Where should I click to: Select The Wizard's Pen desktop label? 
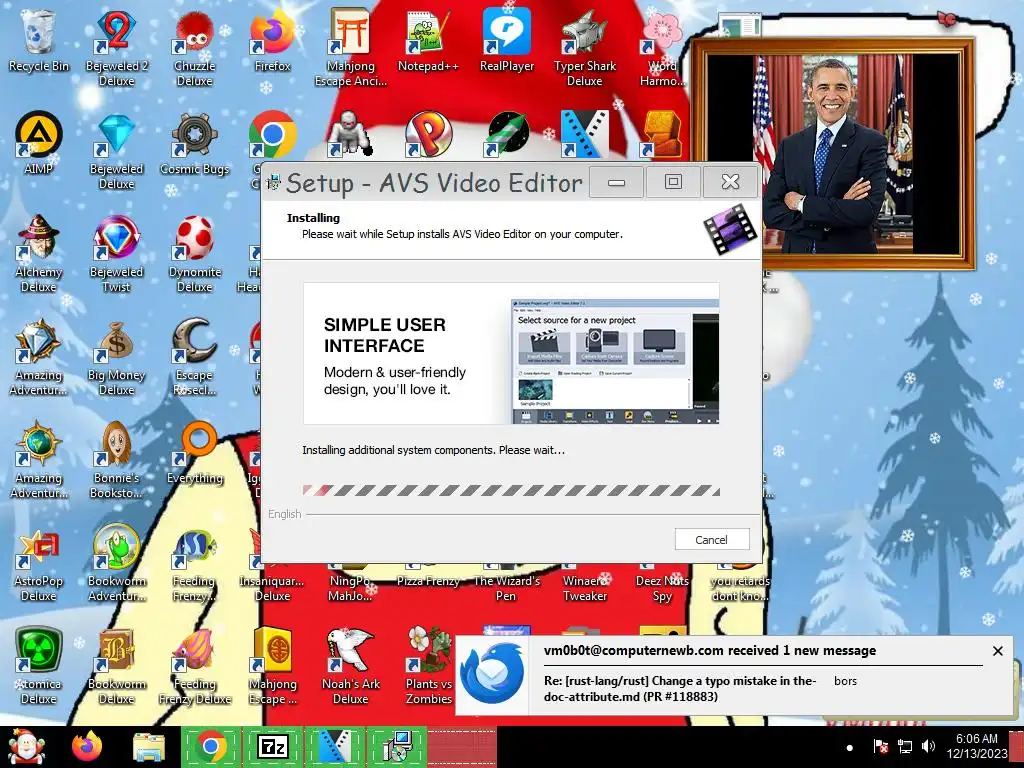point(507,588)
